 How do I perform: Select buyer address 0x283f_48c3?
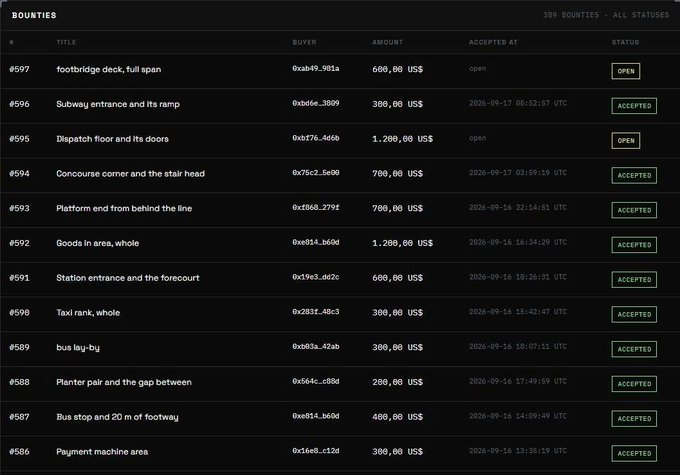click(x=316, y=311)
